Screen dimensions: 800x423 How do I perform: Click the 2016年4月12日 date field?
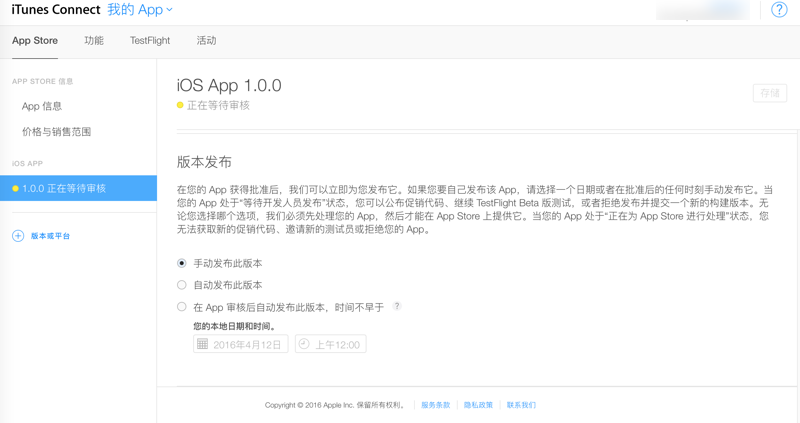point(241,344)
